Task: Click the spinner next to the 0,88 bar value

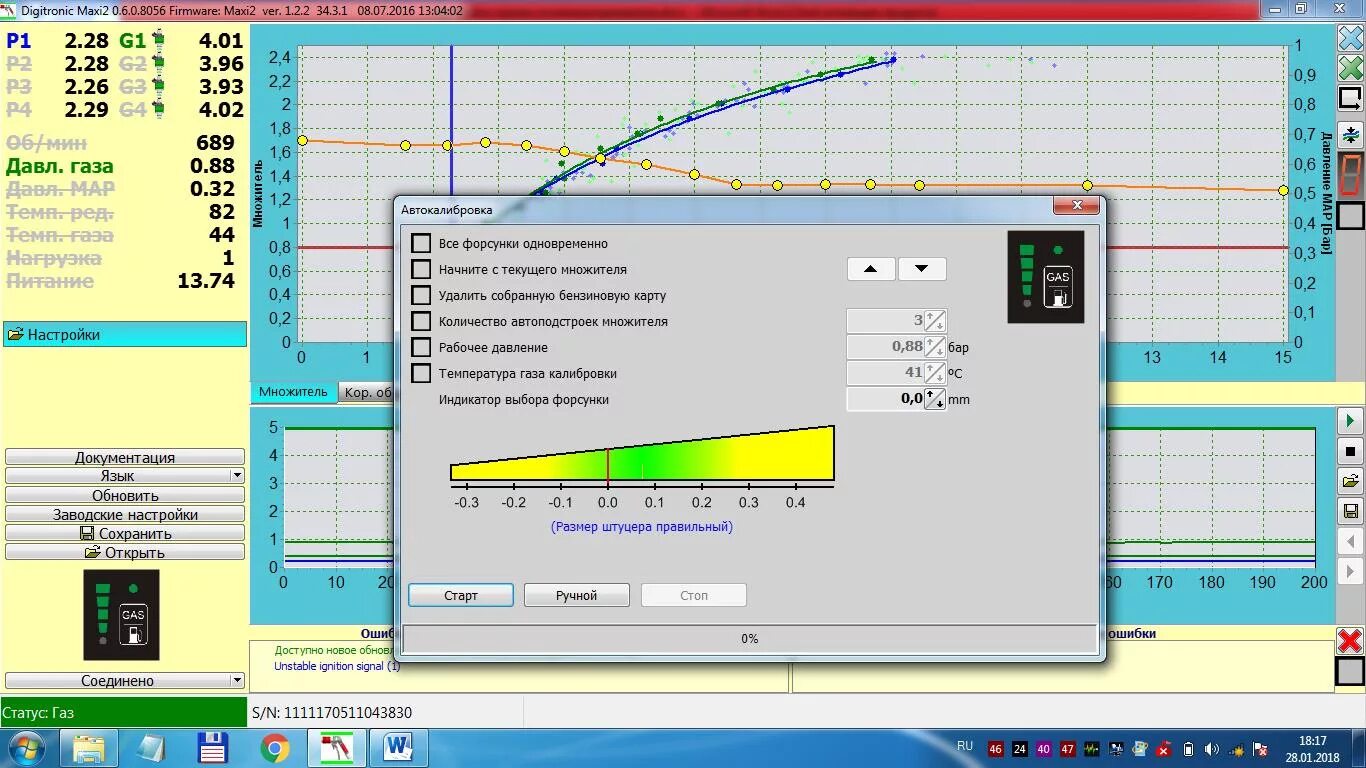Action: (x=935, y=347)
